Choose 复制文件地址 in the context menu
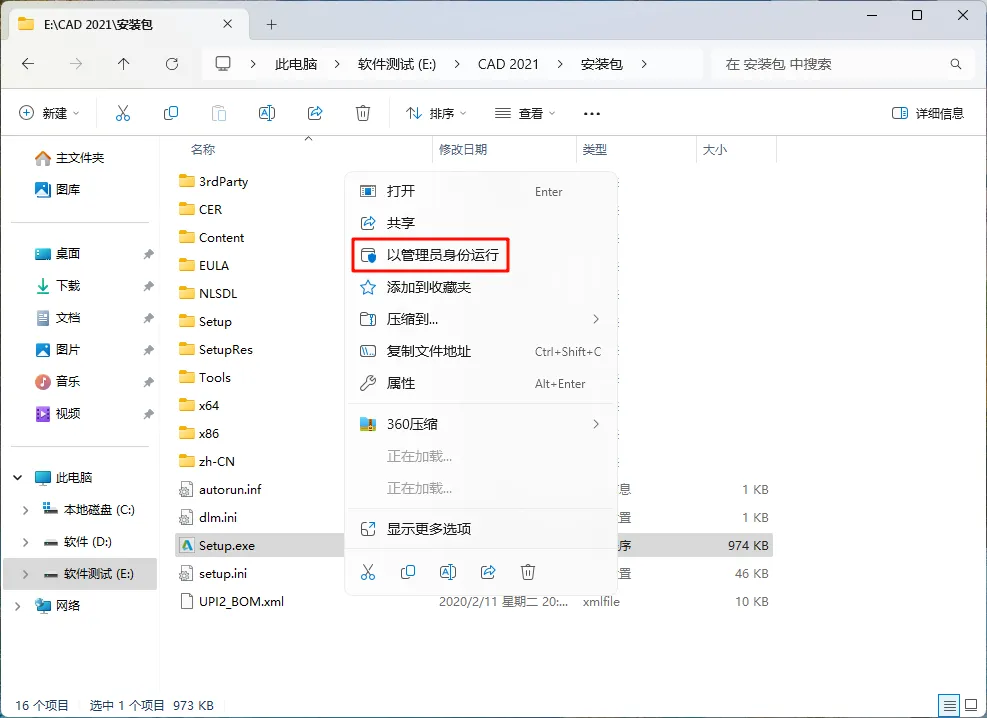The width and height of the screenshot is (987, 718). pos(482,351)
